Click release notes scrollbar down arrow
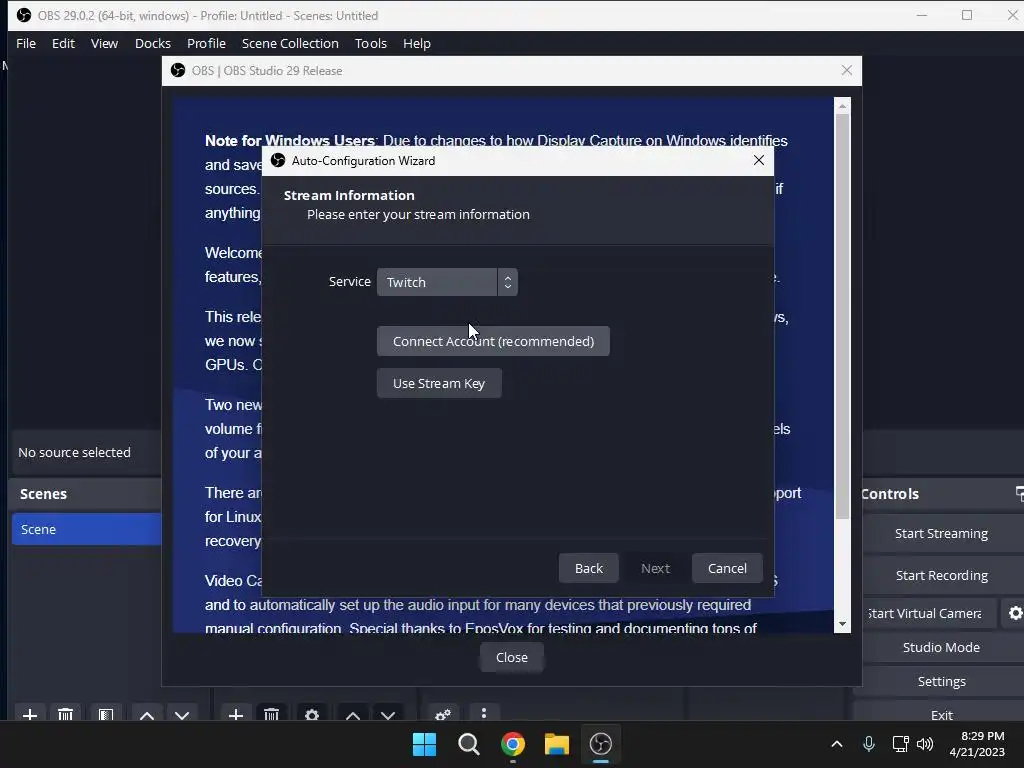The height and width of the screenshot is (768, 1024). [842, 624]
